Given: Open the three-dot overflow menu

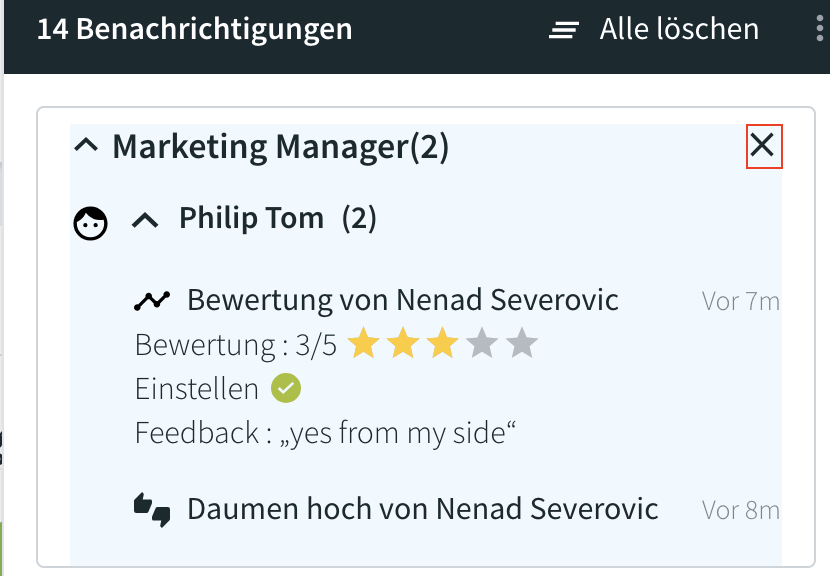Looking at the screenshot, I should (819, 28).
